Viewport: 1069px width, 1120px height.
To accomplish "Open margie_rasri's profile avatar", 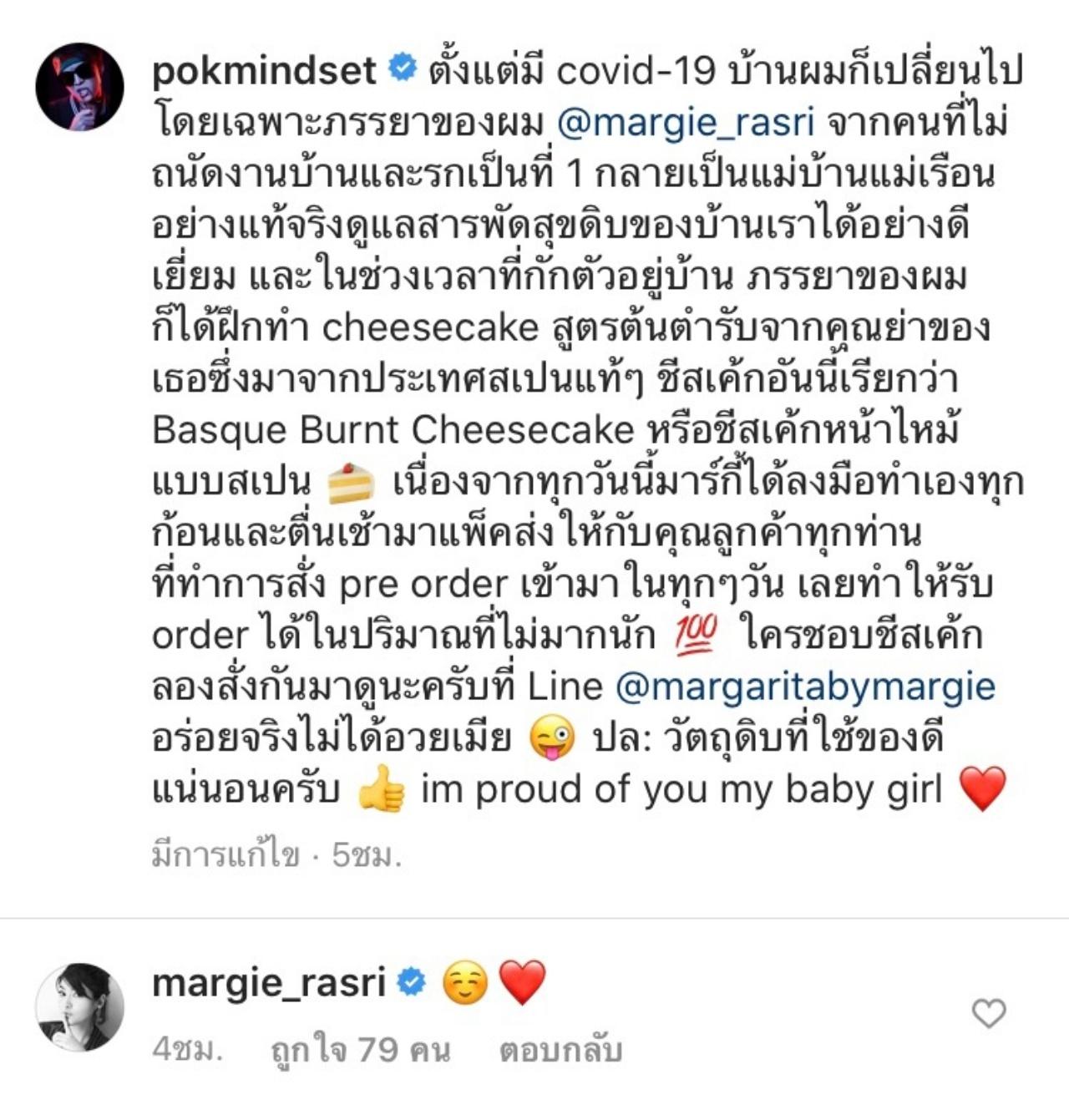I will click(x=79, y=1007).
